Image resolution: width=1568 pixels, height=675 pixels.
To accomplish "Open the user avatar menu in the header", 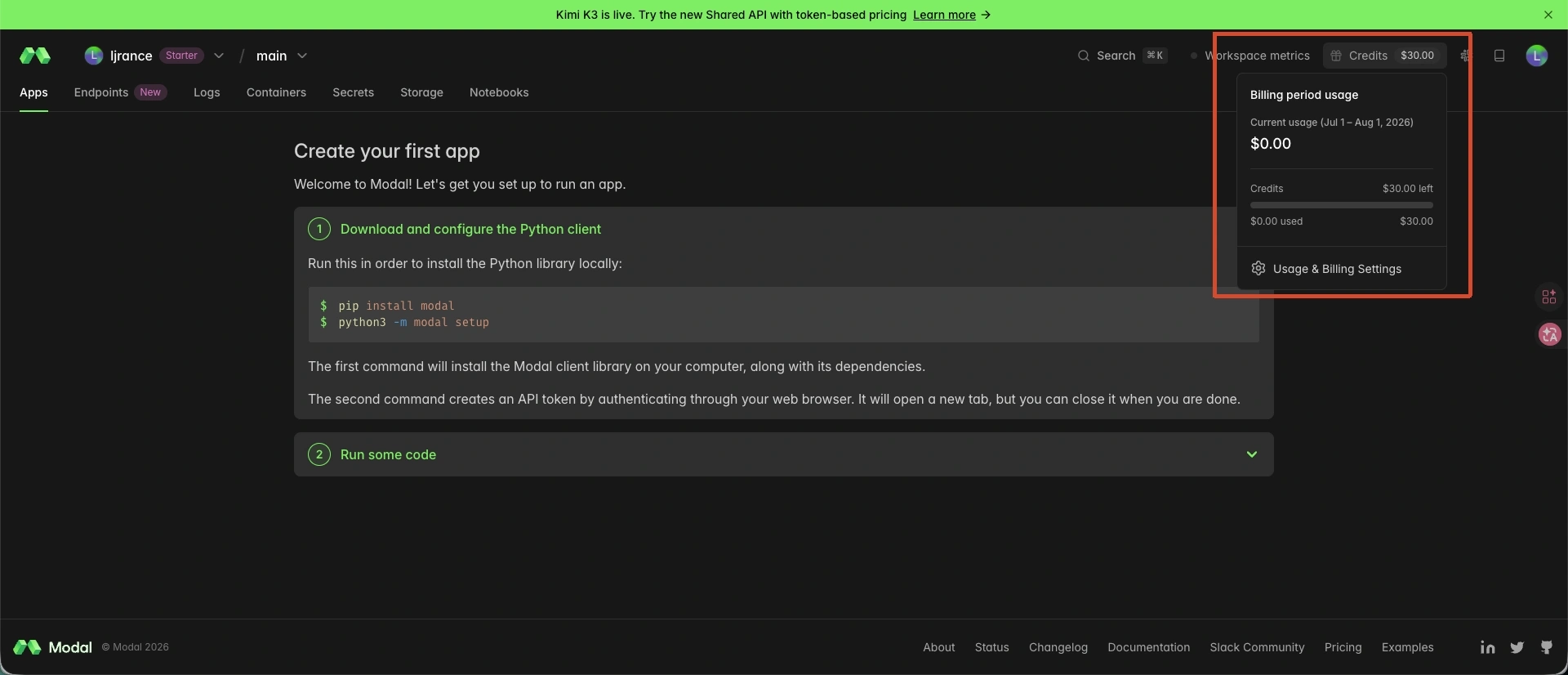I will tap(1537, 56).
